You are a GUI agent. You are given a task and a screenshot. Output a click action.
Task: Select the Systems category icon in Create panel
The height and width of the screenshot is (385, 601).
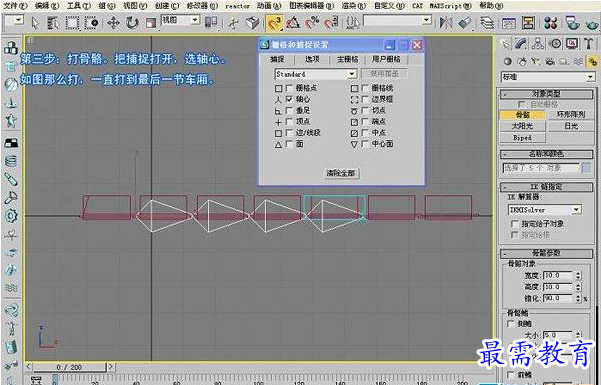tap(593, 61)
